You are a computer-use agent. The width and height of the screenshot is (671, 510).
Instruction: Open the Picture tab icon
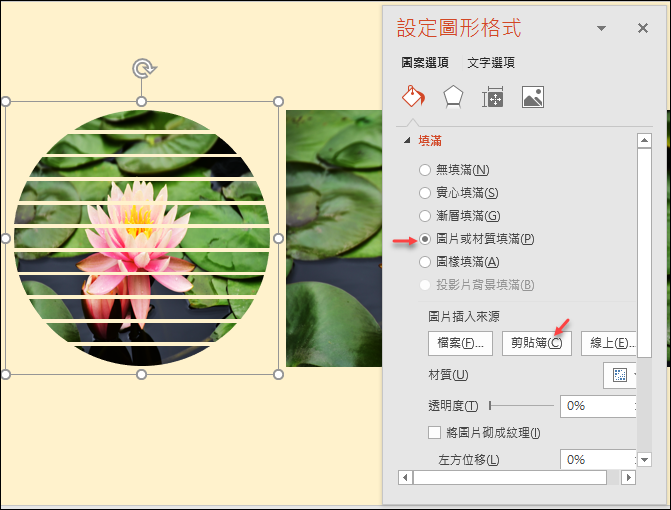pos(533,97)
